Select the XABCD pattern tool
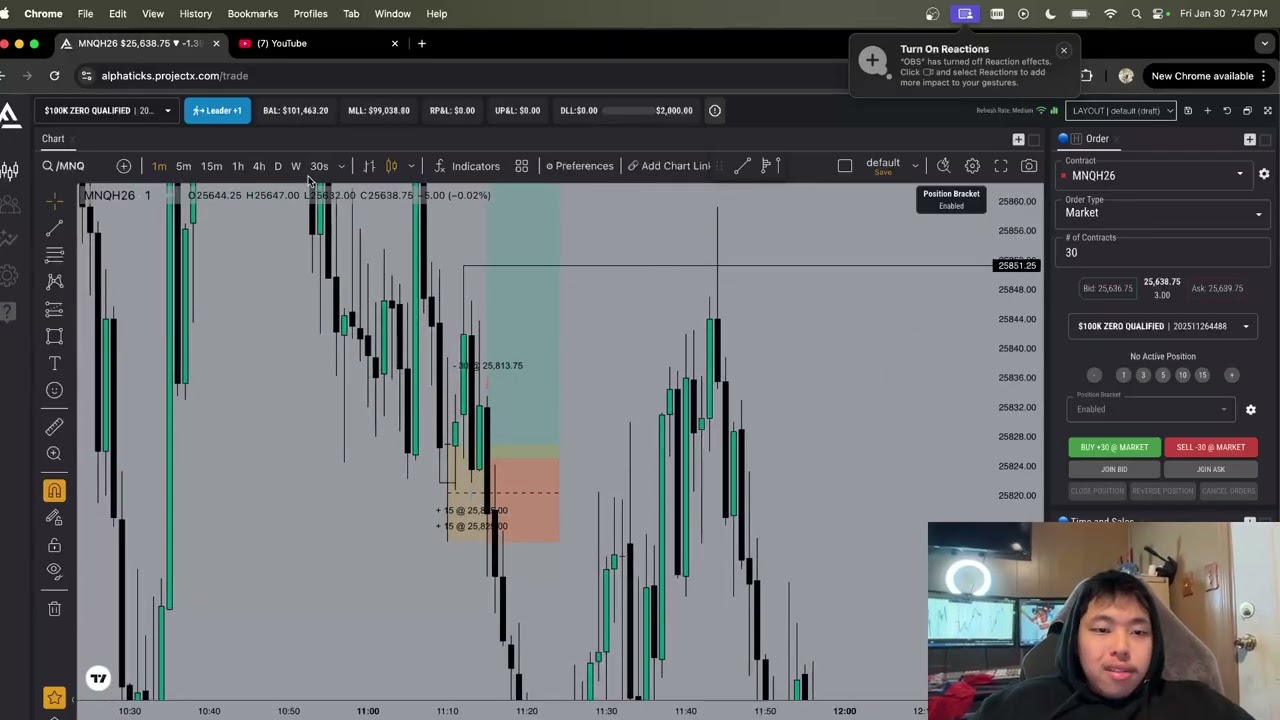This screenshot has height=720, width=1280. pos(54,282)
